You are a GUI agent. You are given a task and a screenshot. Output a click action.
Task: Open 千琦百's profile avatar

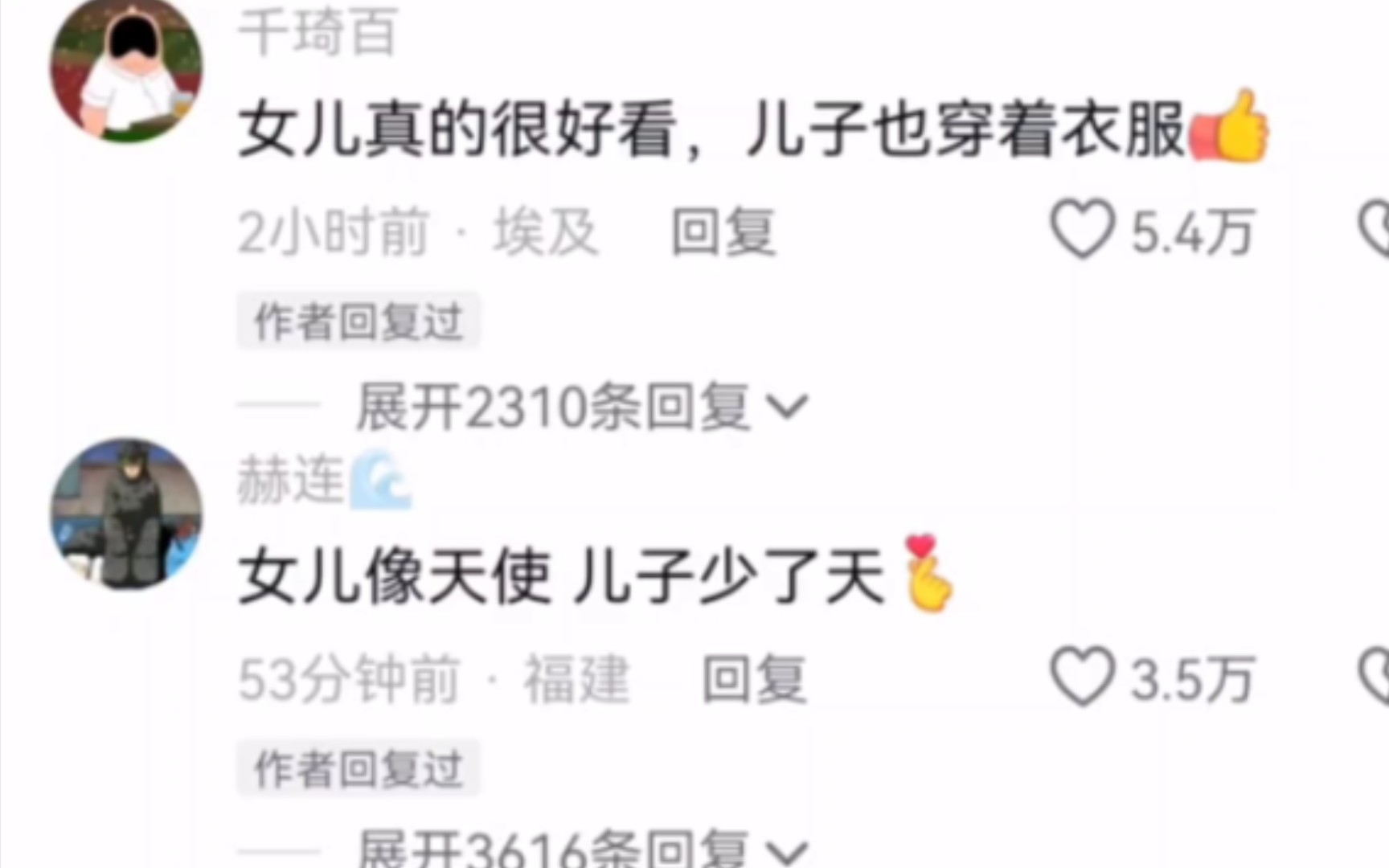click(126, 69)
